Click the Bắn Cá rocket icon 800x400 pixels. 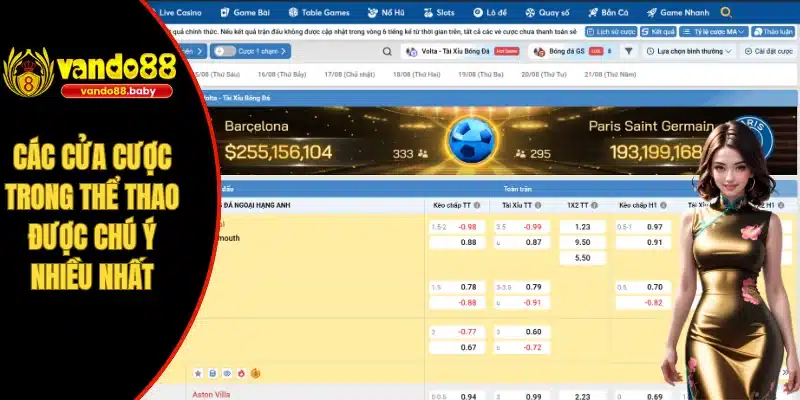(593, 13)
